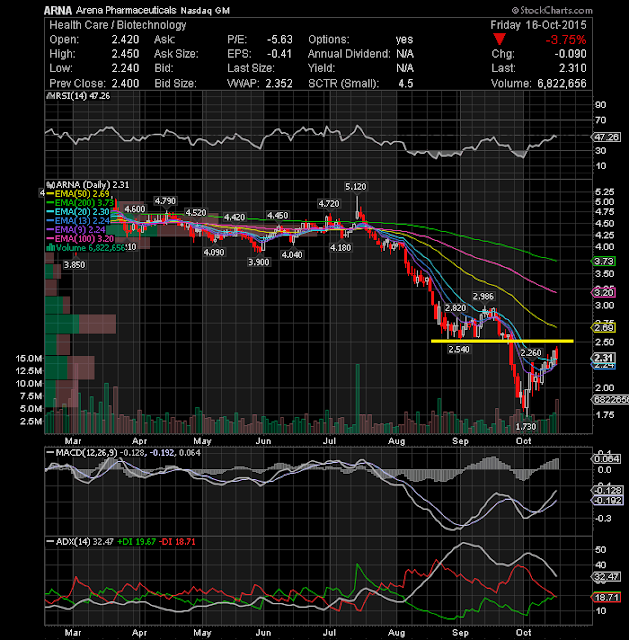Click the +DI 19.67 label
This screenshot has height=640, width=629.
point(136,542)
